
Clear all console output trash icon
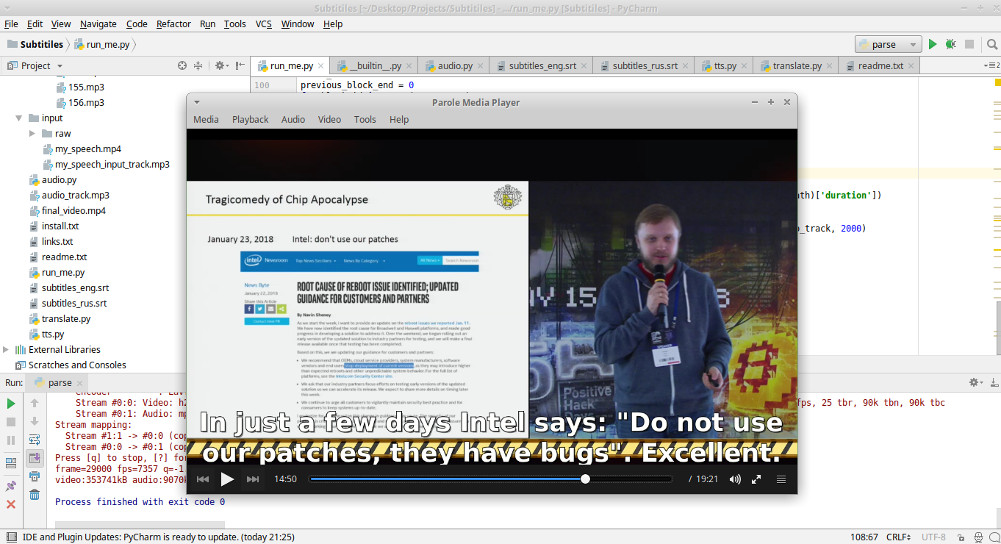pos(34,495)
